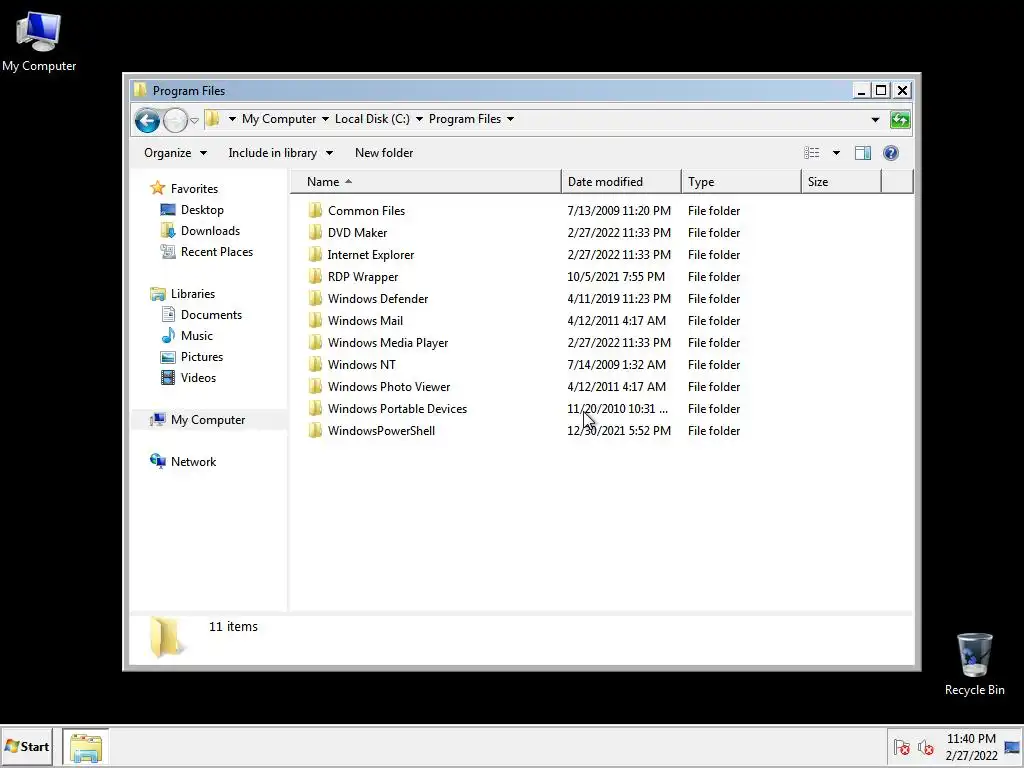The height and width of the screenshot is (768, 1024).
Task: Click the refresh button beside address bar
Action: (900, 120)
